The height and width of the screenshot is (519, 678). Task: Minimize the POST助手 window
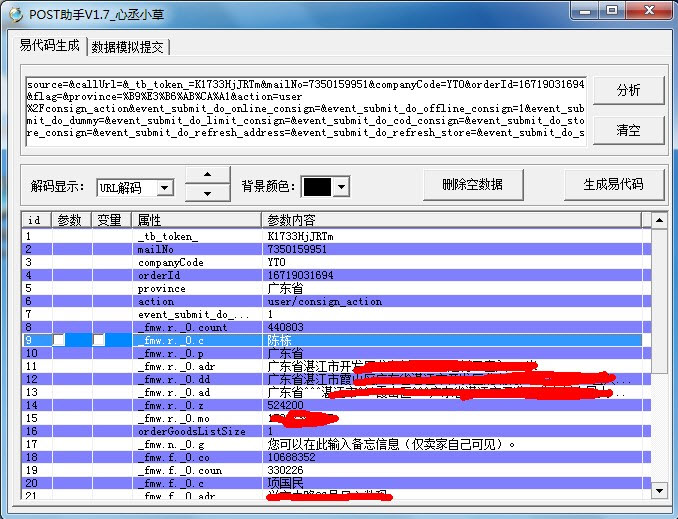click(x=585, y=10)
